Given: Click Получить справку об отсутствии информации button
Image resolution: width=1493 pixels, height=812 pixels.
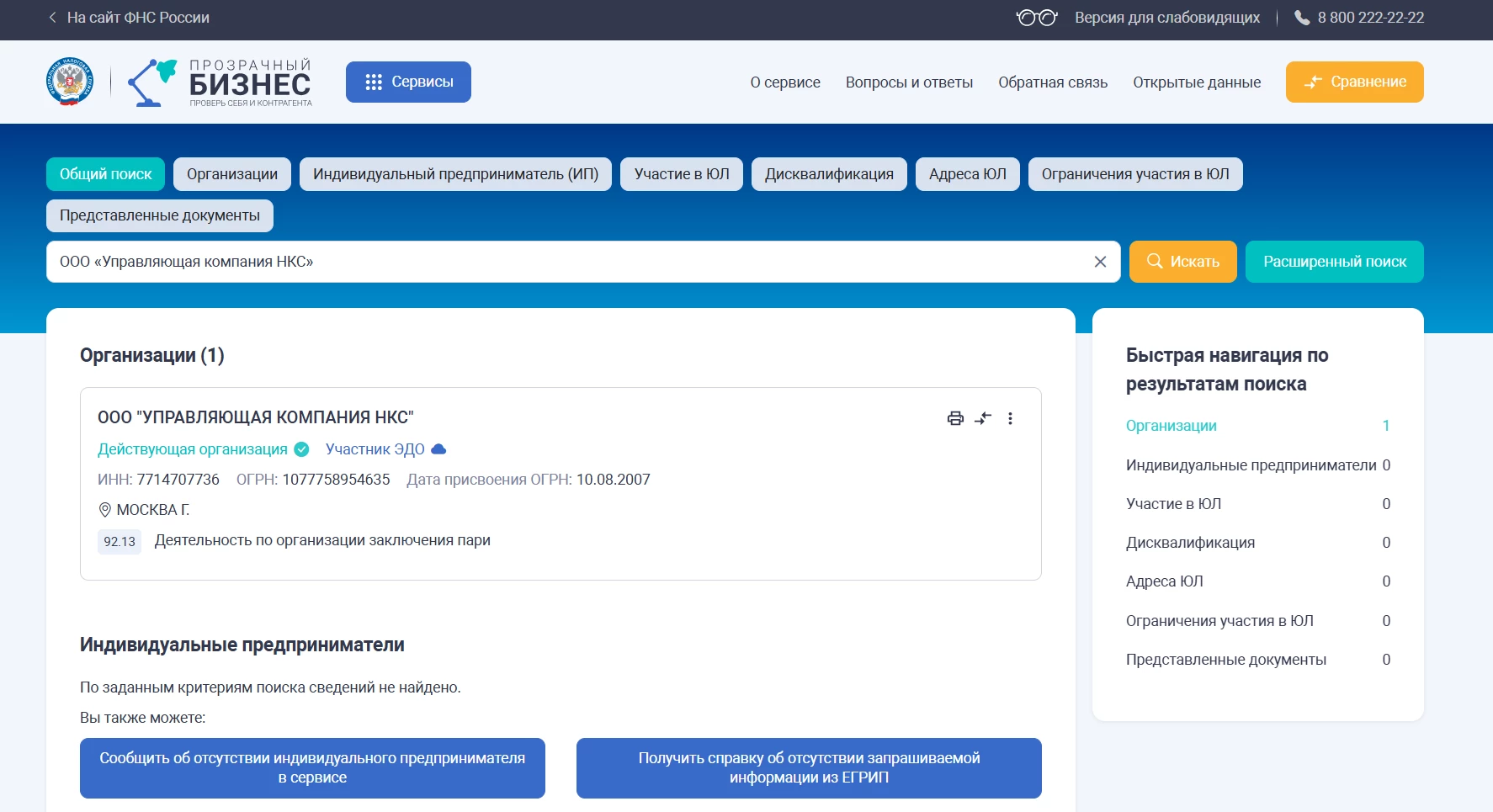Looking at the screenshot, I should tap(809, 768).
